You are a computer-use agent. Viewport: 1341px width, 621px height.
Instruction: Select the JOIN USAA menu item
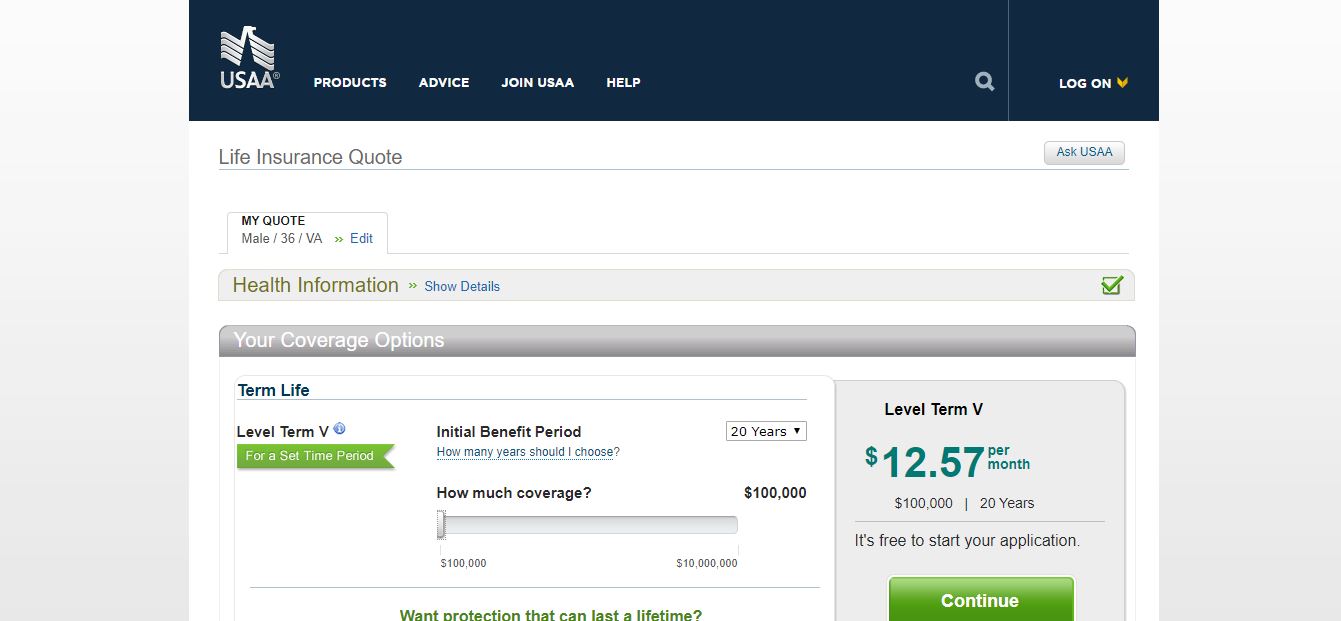point(537,83)
